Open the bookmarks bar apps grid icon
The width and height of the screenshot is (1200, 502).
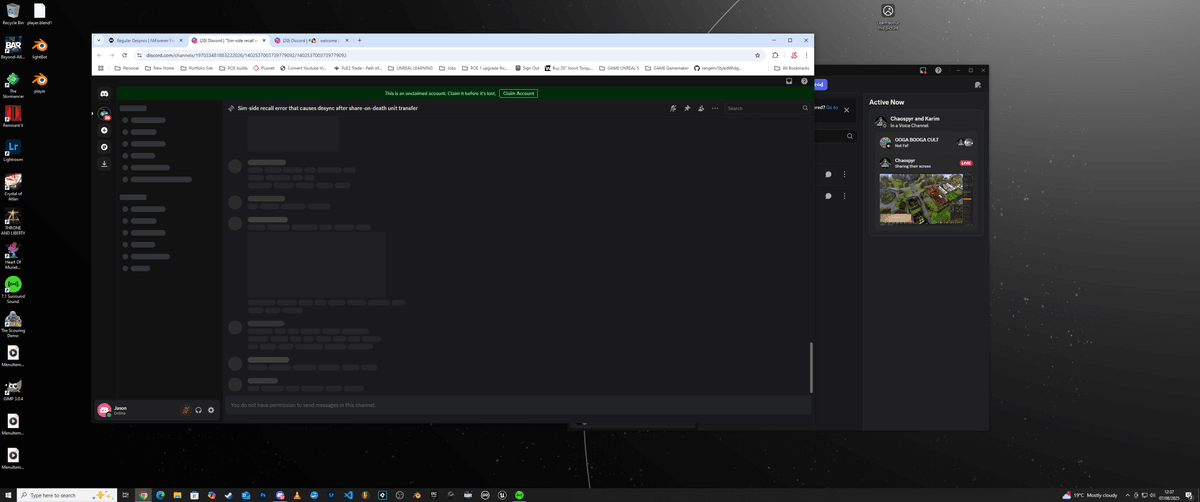100,68
